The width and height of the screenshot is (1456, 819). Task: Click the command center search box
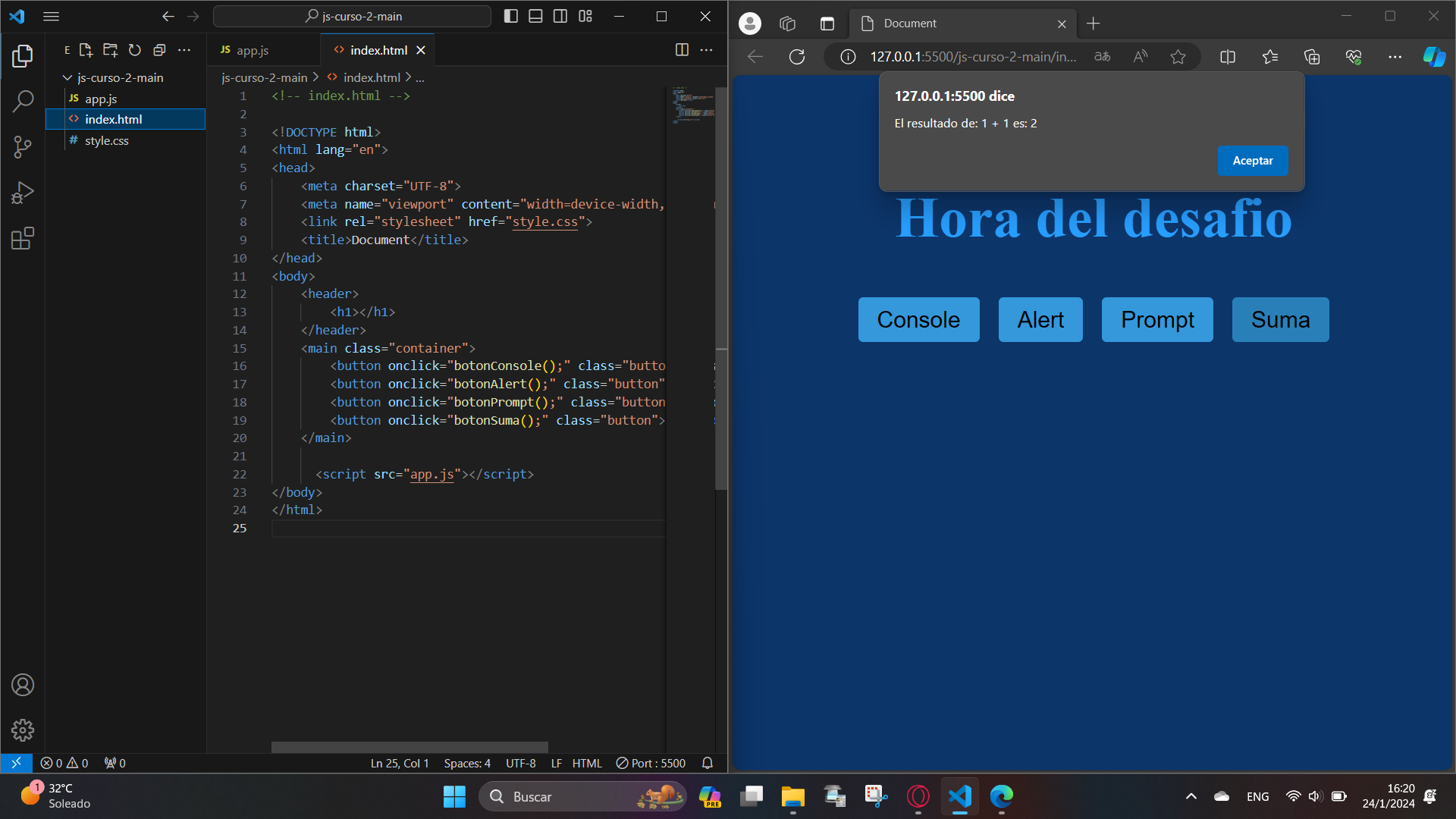coord(353,16)
